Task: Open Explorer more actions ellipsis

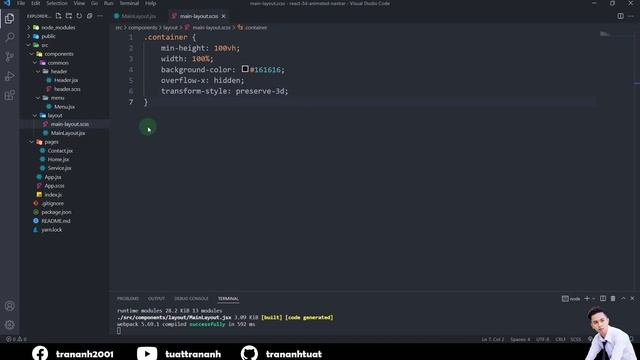Action: 100,16
